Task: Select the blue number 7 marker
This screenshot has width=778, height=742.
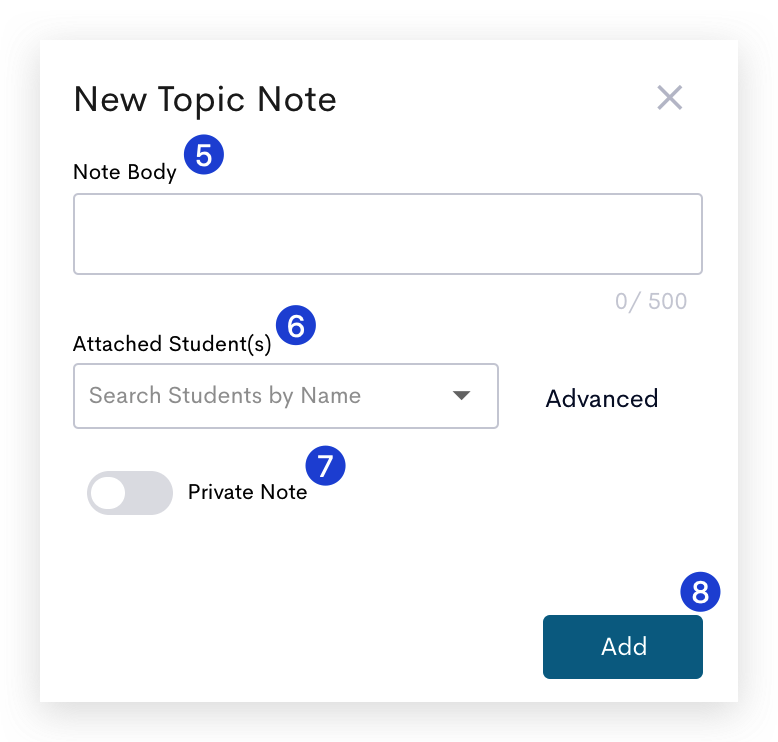Action: tap(325, 466)
